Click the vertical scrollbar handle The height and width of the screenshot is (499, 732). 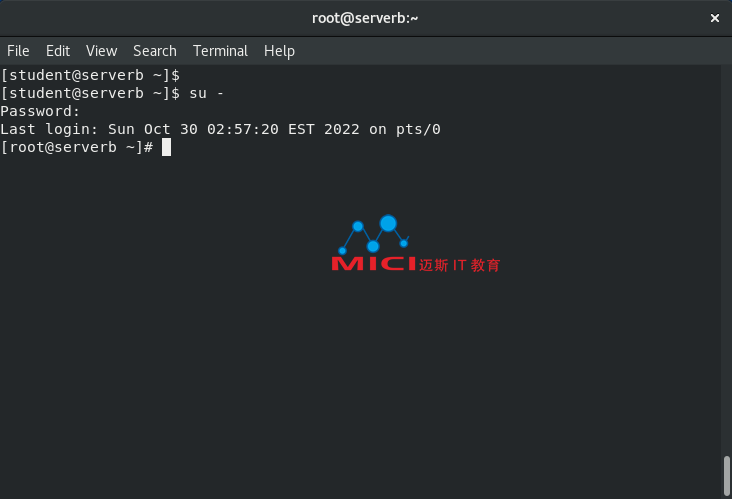pos(727,476)
